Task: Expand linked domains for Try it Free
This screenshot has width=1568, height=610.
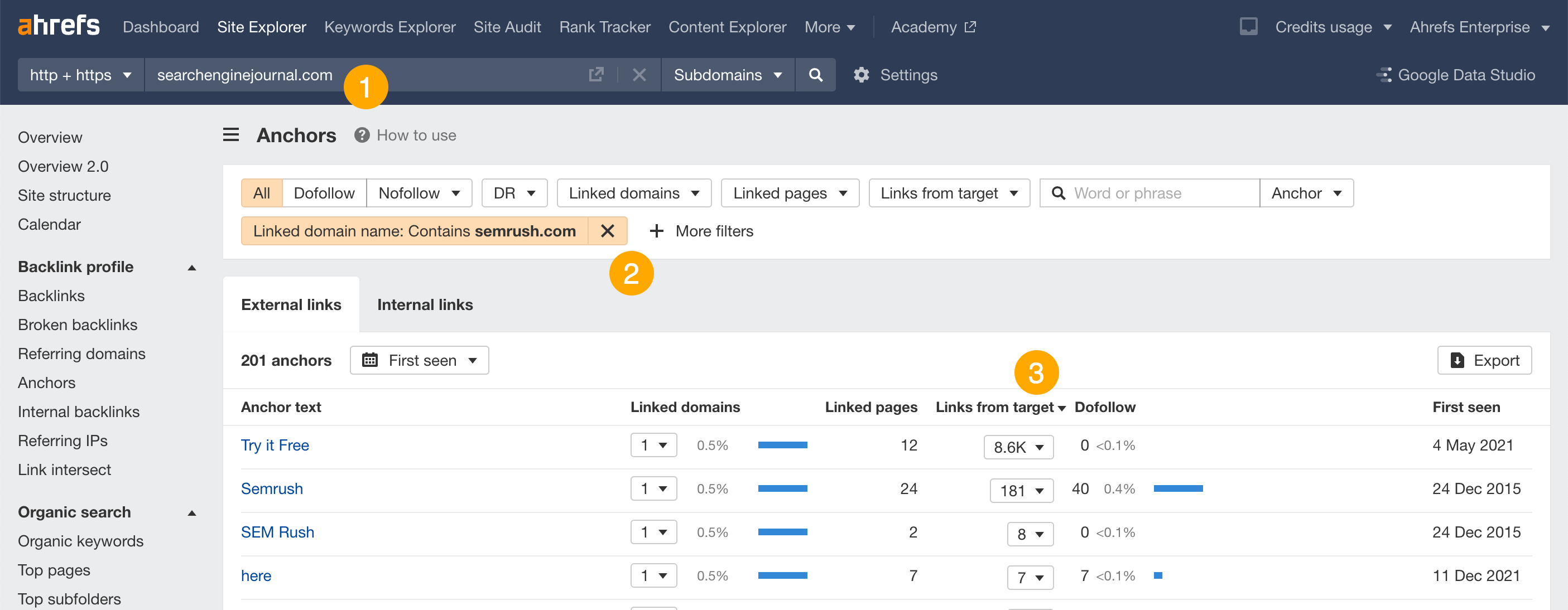Action: [654, 445]
